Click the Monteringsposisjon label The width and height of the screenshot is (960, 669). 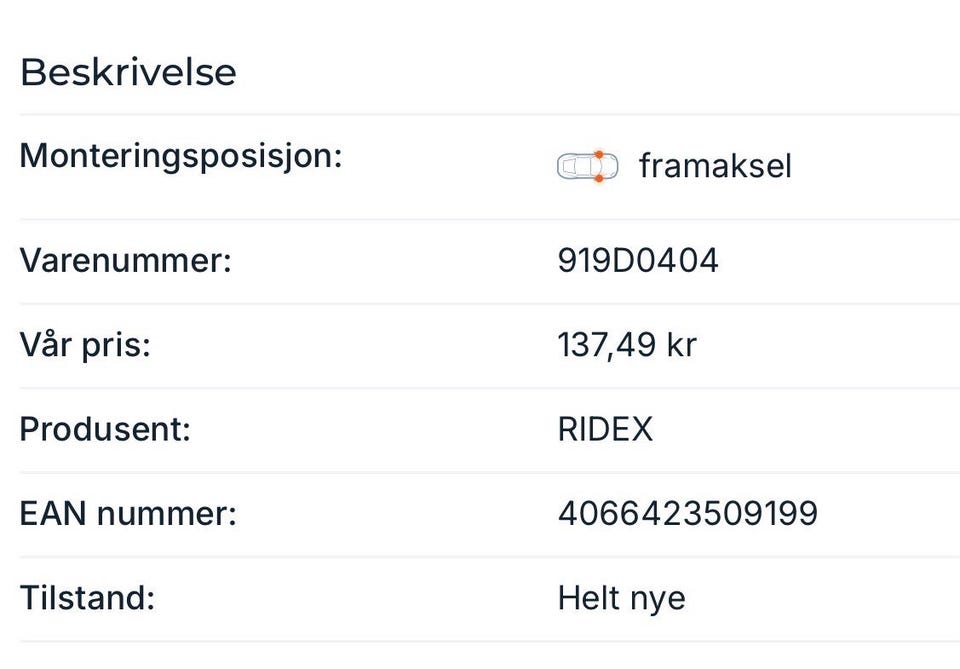[180, 156]
